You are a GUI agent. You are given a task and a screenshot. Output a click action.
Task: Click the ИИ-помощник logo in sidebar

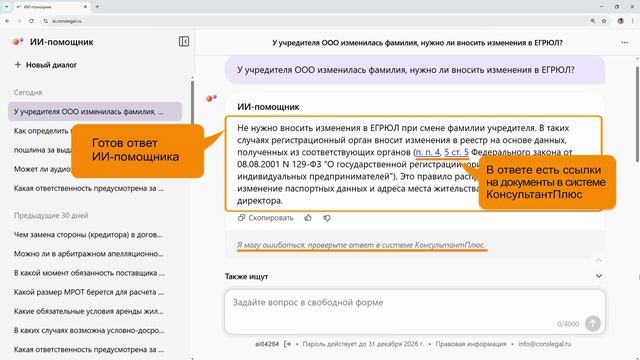click(18, 42)
